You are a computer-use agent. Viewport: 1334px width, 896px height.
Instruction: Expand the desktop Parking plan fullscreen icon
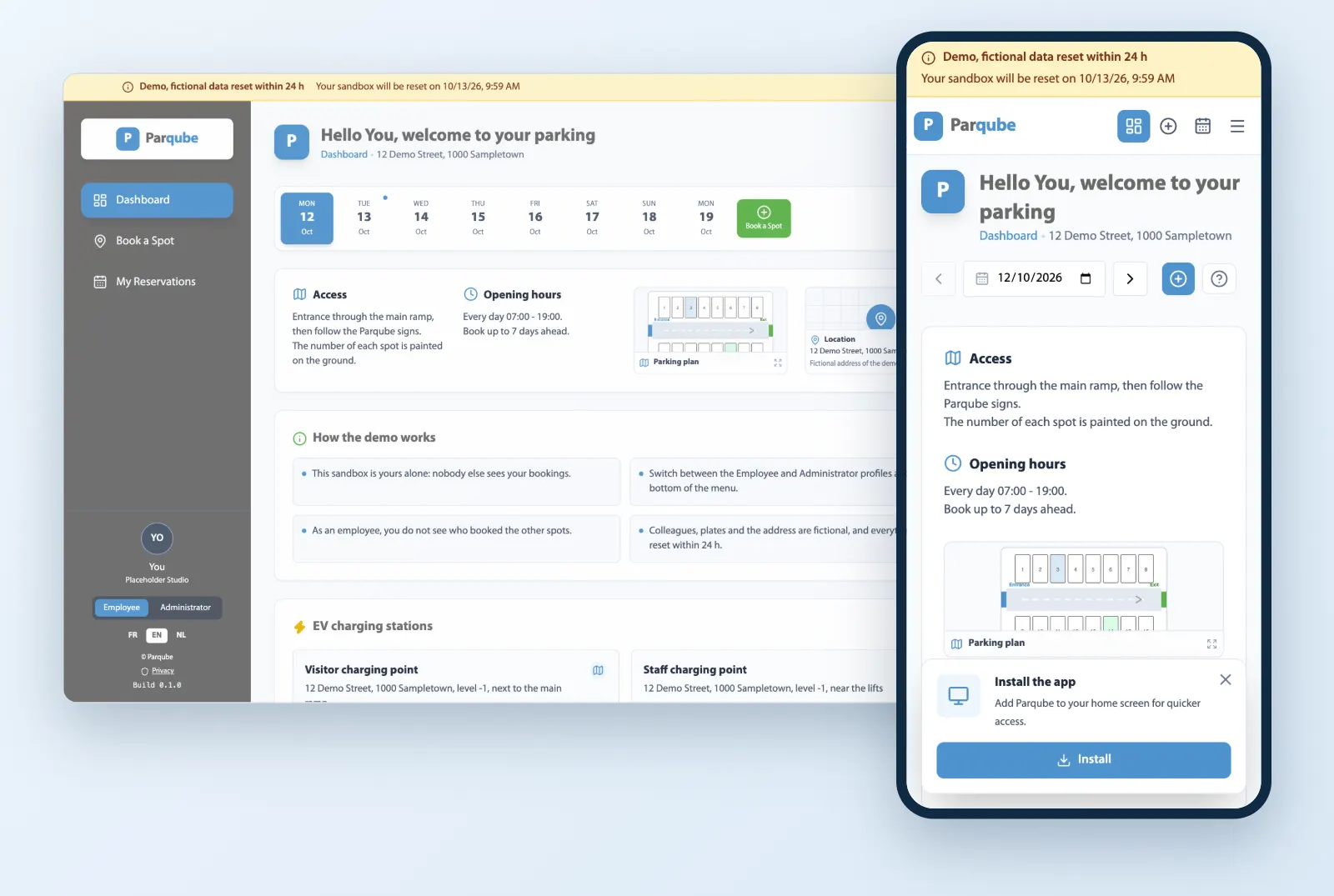click(778, 363)
